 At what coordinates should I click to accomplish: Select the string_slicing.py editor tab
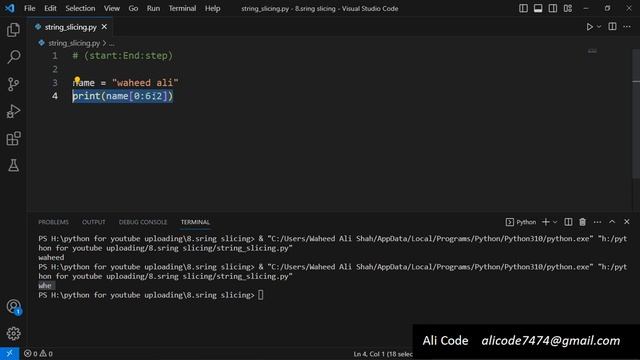pos(70,27)
